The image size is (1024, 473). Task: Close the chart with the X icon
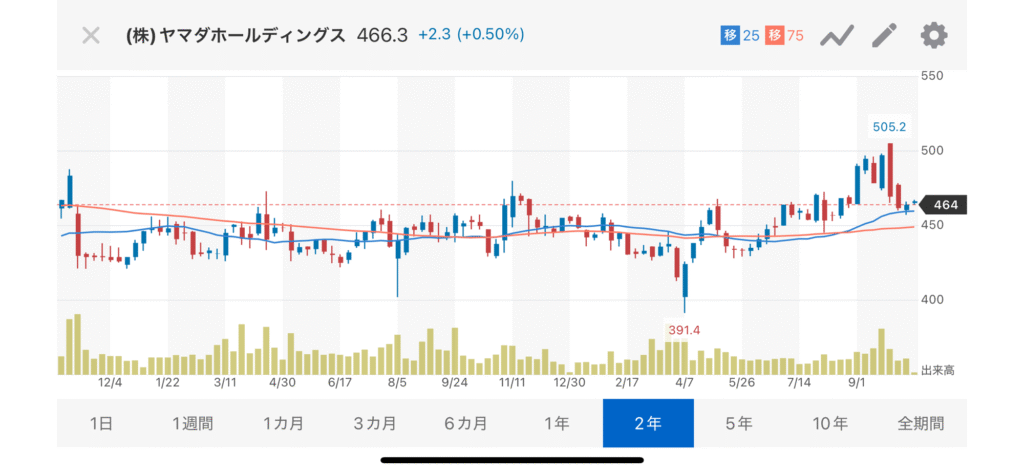pos(91,36)
